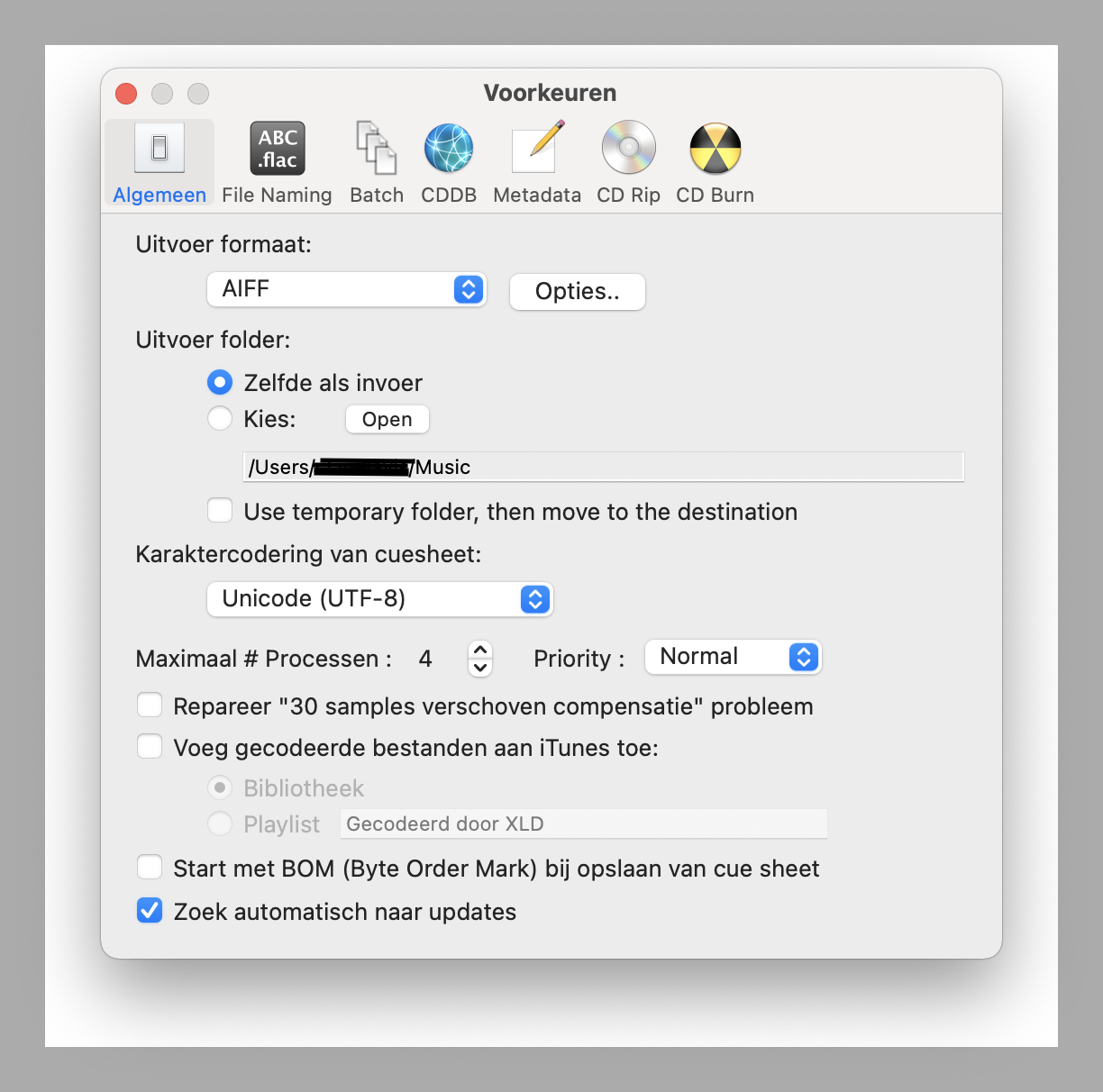Select the CD Burn radiation icon
1103x1092 pixels.
pos(715,149)
